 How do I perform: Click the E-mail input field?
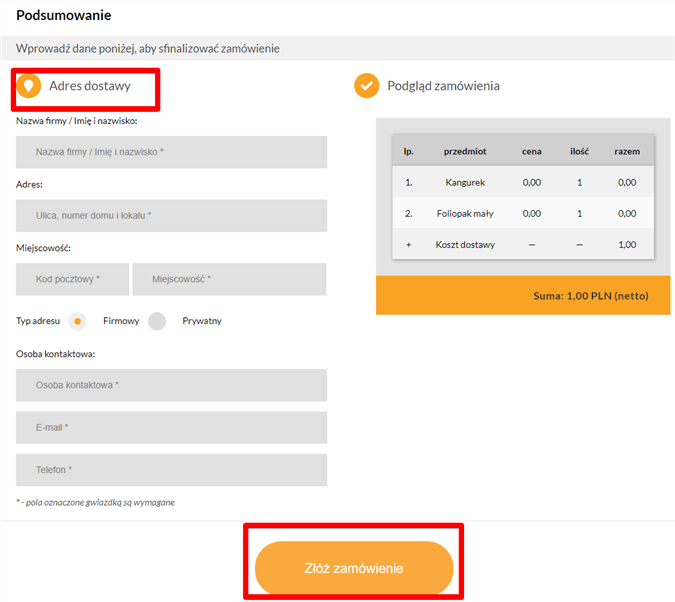pos(171,427)
